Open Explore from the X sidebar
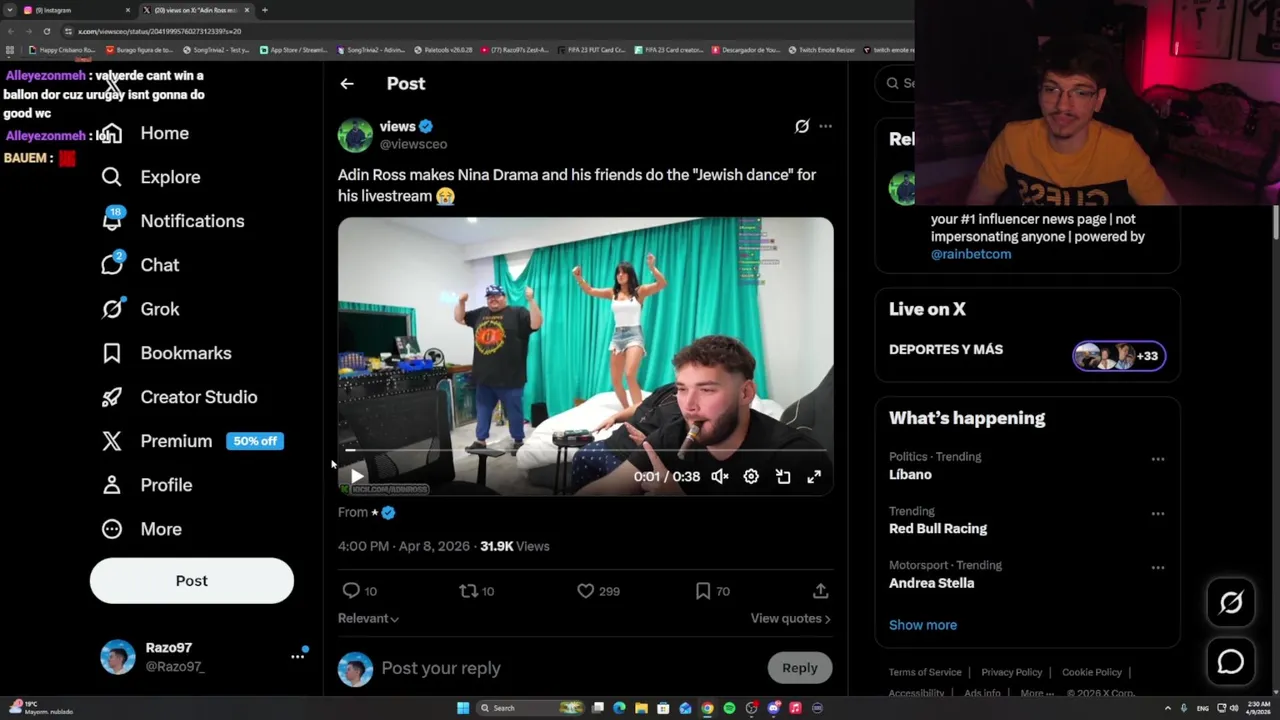This screenshot has width=1280, height=720. (150, 177)
